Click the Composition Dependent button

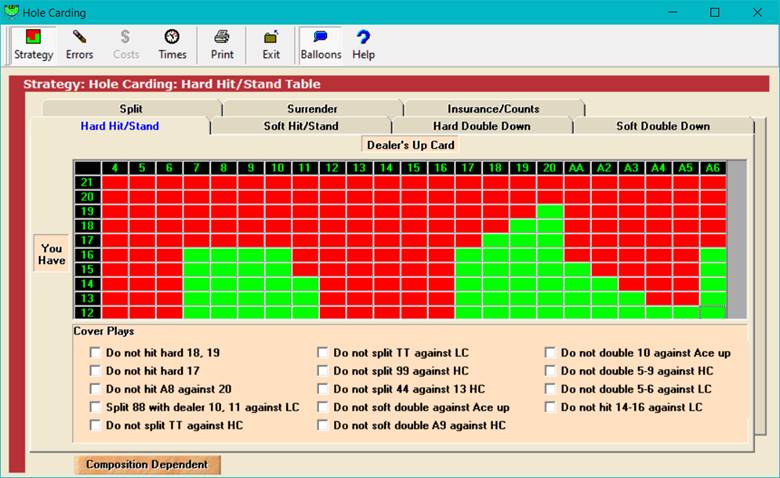point(147,464)
